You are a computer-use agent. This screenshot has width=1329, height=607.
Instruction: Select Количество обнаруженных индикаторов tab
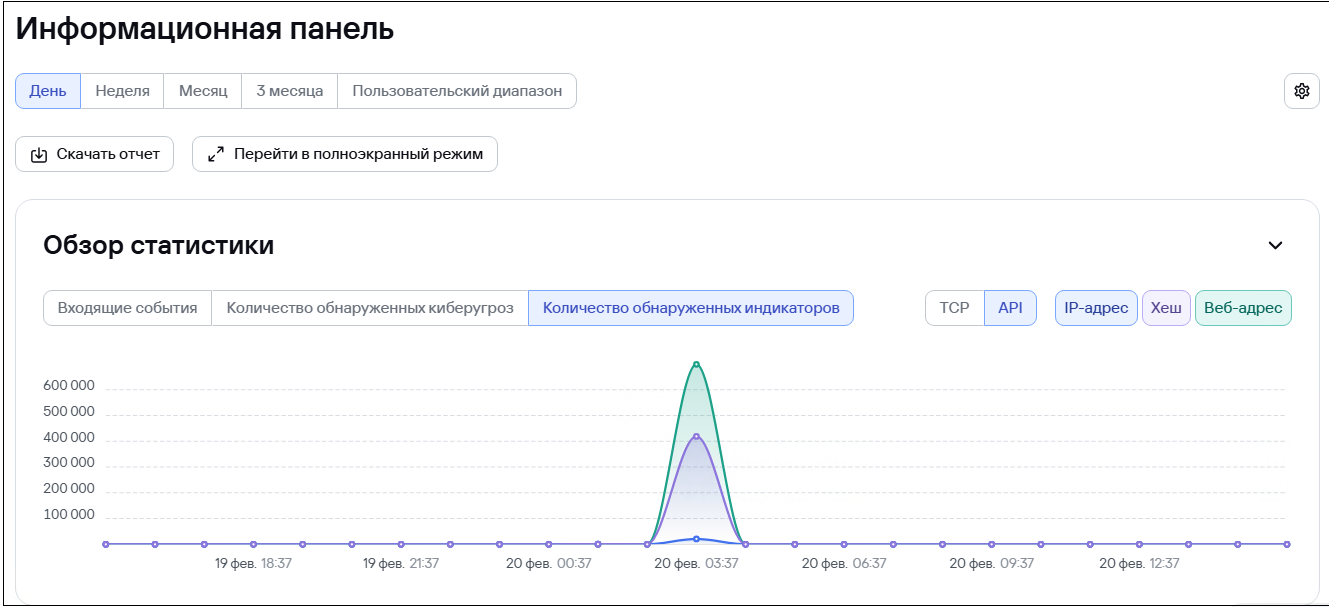click(x=691, y=308)
